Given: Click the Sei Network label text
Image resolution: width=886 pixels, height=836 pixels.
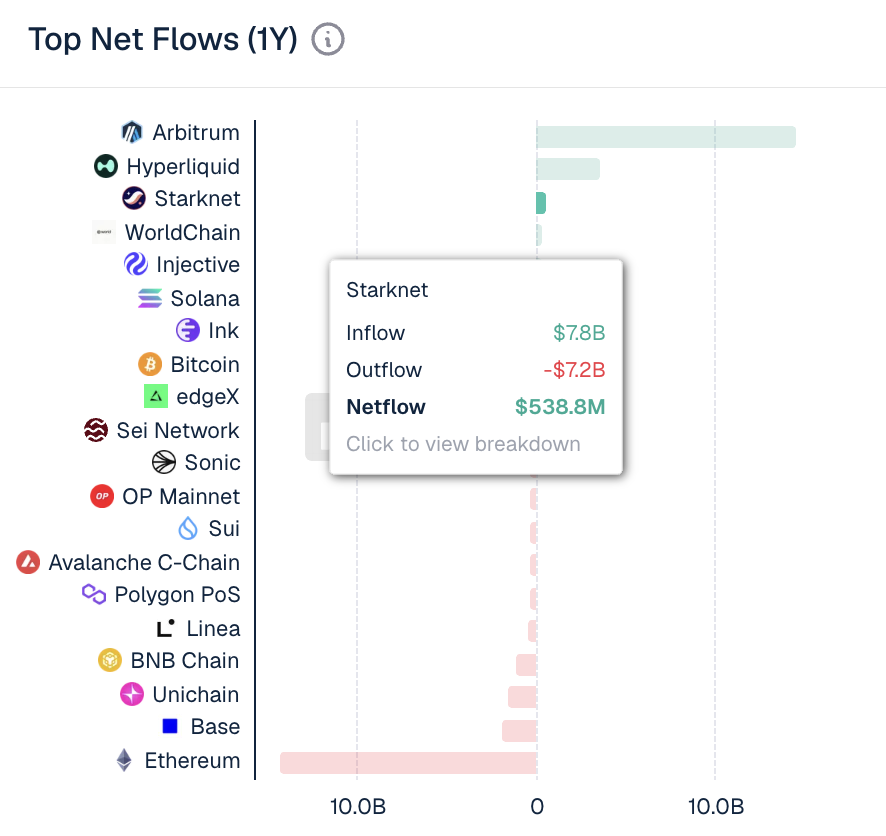Looking at the screenshot, I should (178, 431).
